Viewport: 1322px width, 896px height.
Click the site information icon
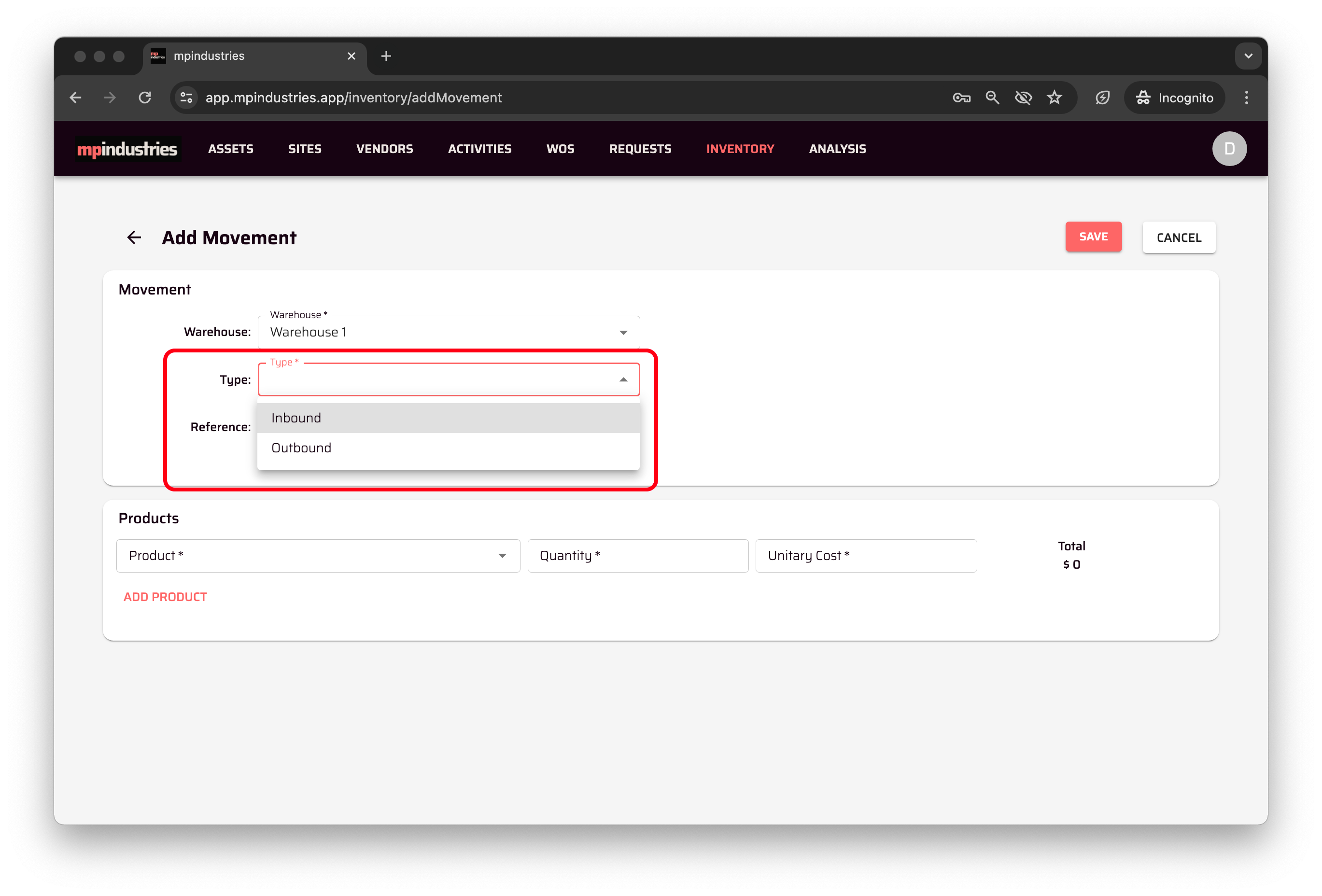pyautogui.click(x=186, y=98)
